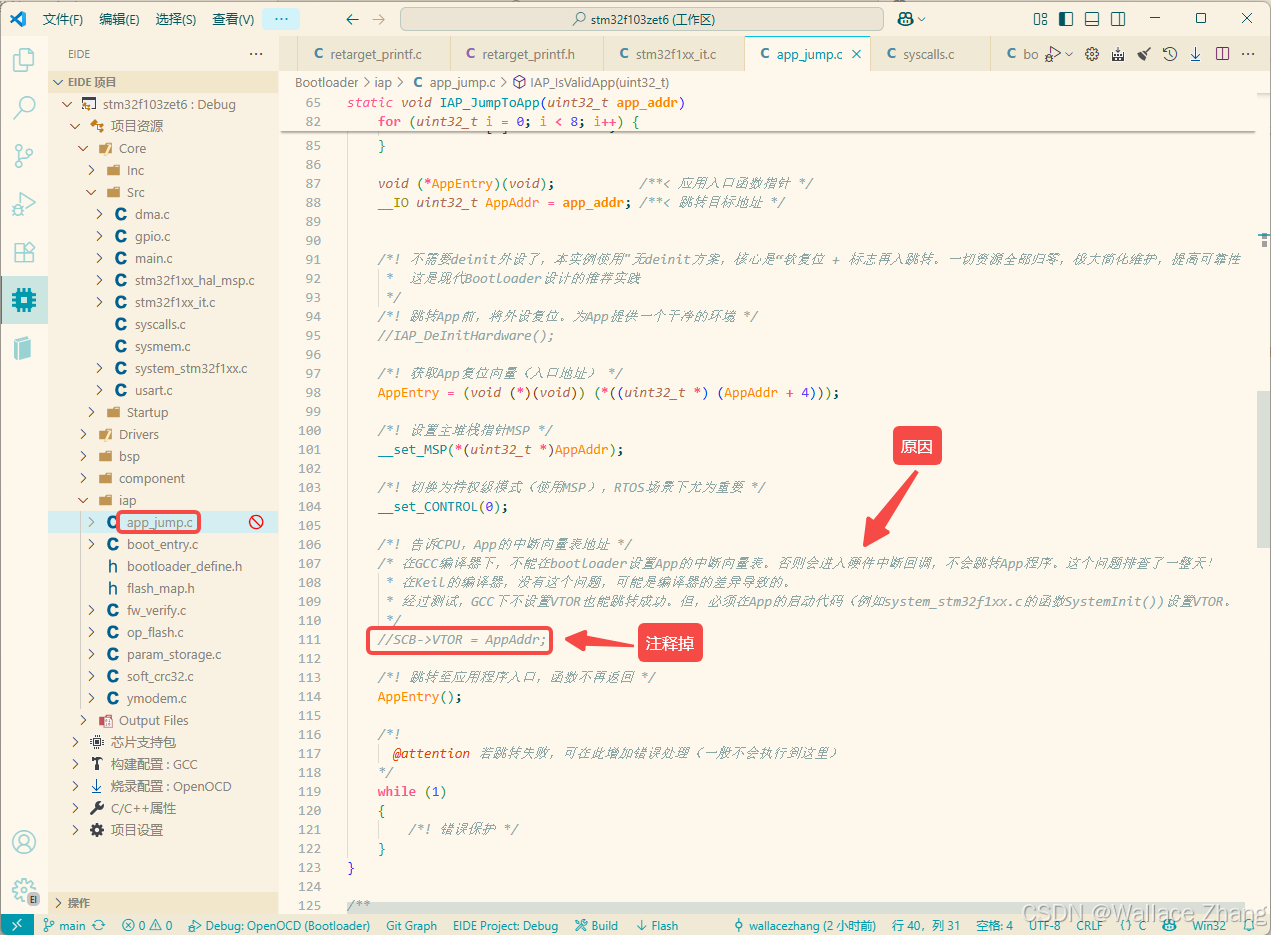The image size is (1271, 935).
Task: Click the blue download flash icon
Action: (1195, 54)
